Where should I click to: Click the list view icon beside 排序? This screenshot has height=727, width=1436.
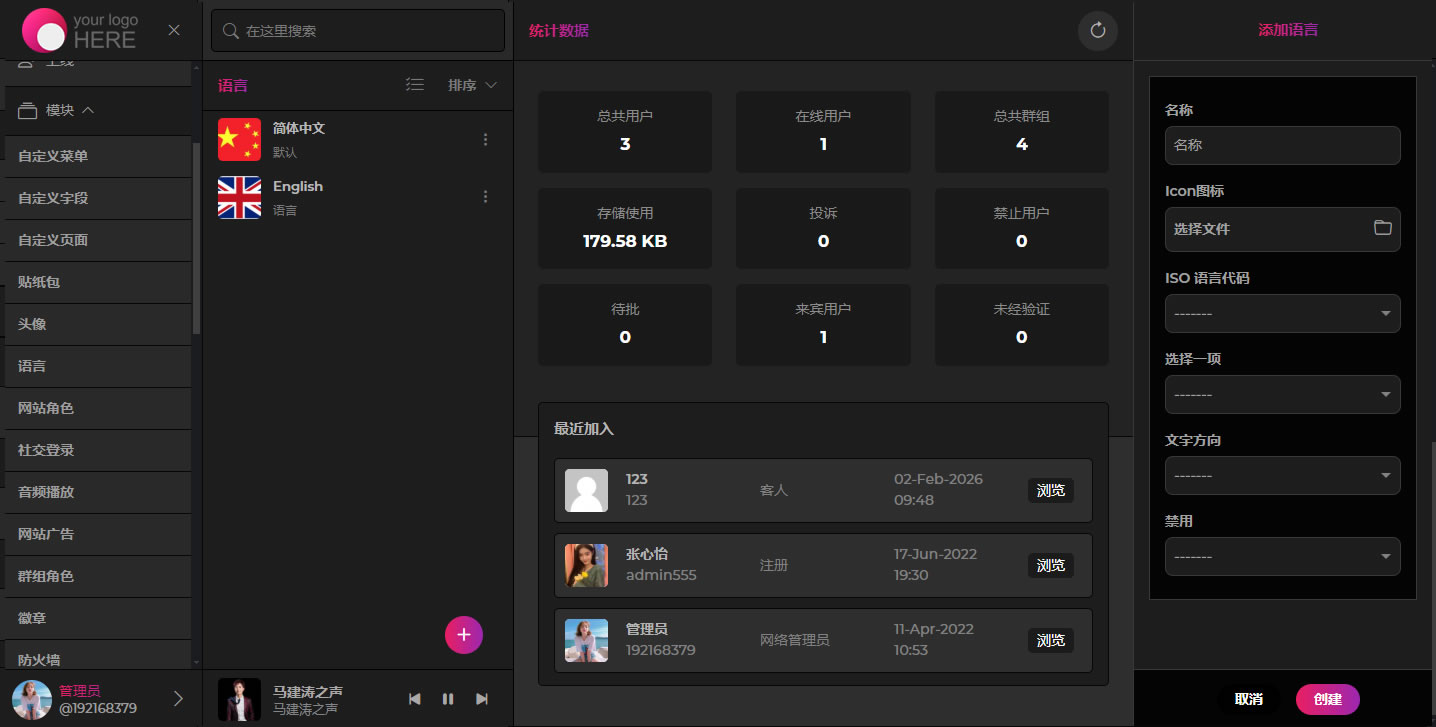pyautogui.click(x=415, y=86)
